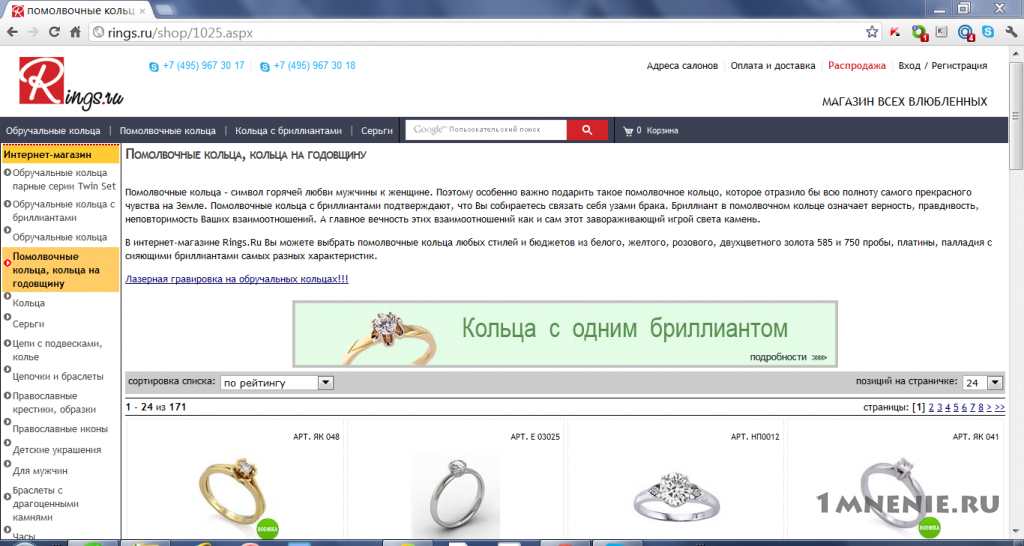Select 'Для мужчин' in sidebar
Image resolution: width=1024 pixels, height=546 pixels.
click(x=40, y=471)
